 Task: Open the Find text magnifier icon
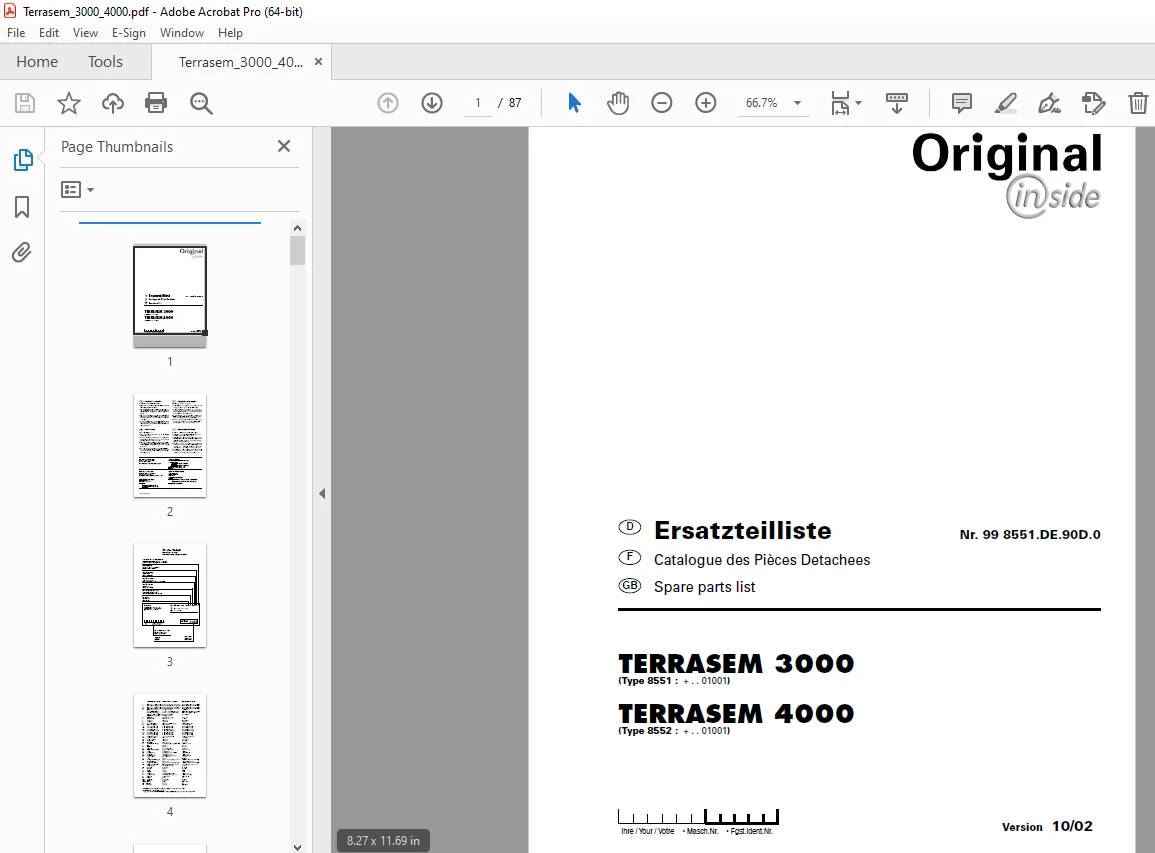(200, 103)
